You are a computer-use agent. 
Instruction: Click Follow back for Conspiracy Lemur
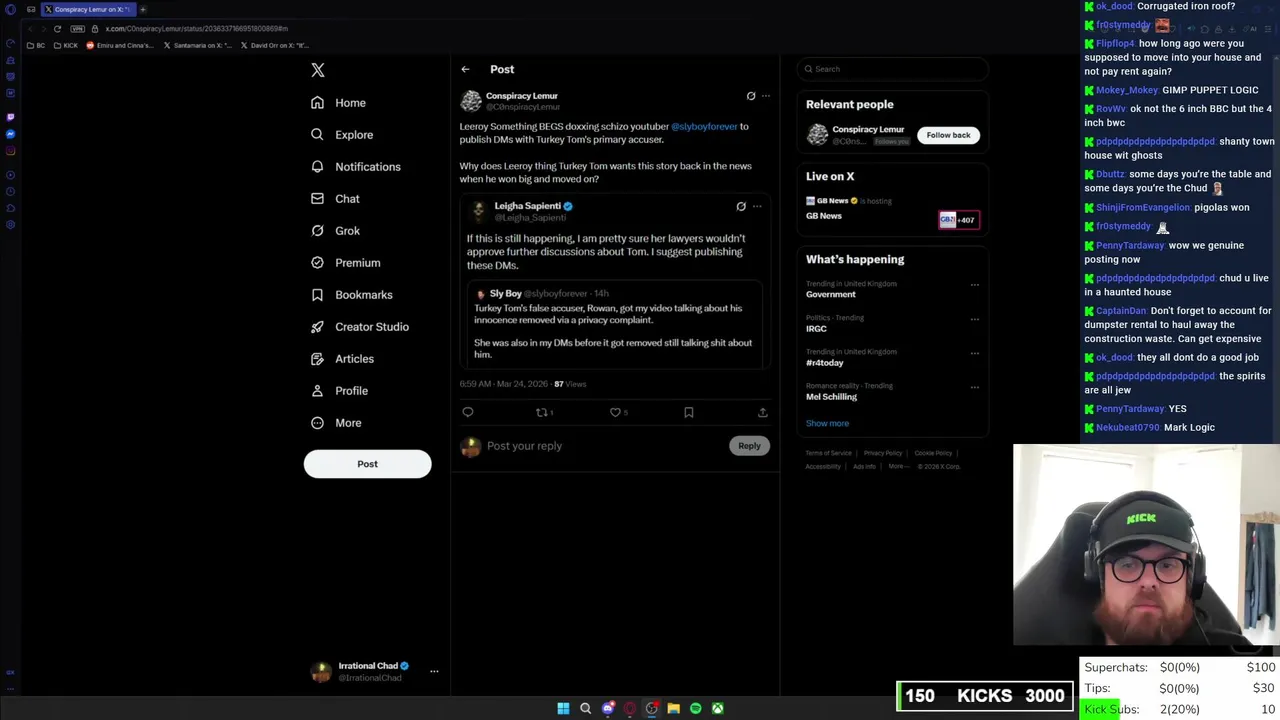(948, 135)
